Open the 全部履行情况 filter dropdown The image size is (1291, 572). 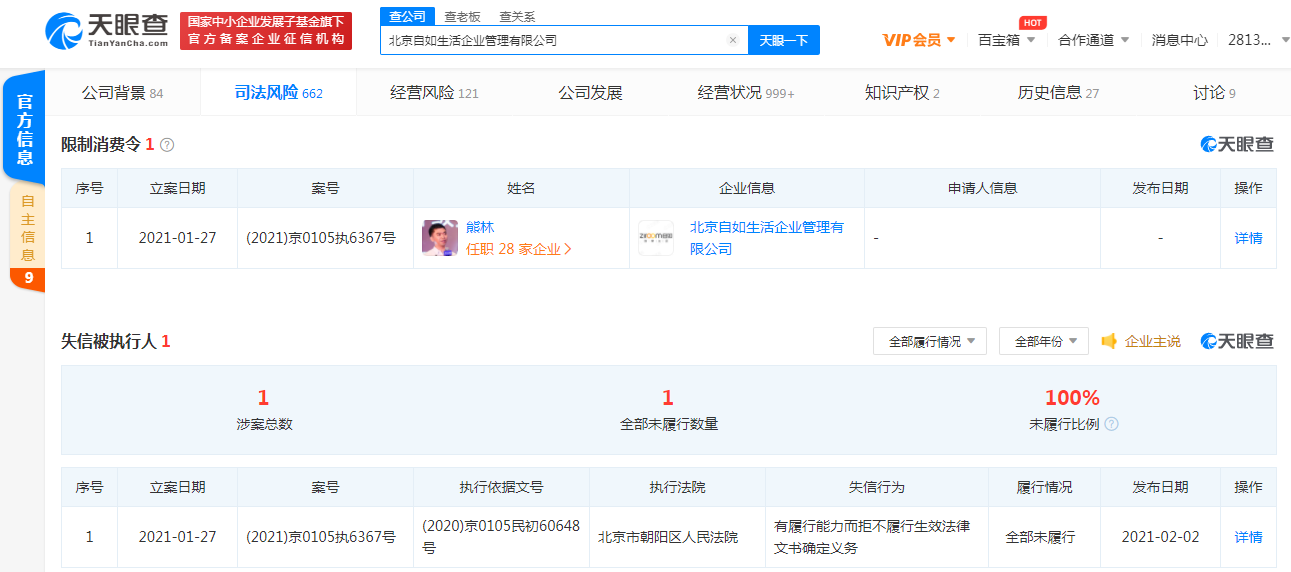tap(930, 341)
